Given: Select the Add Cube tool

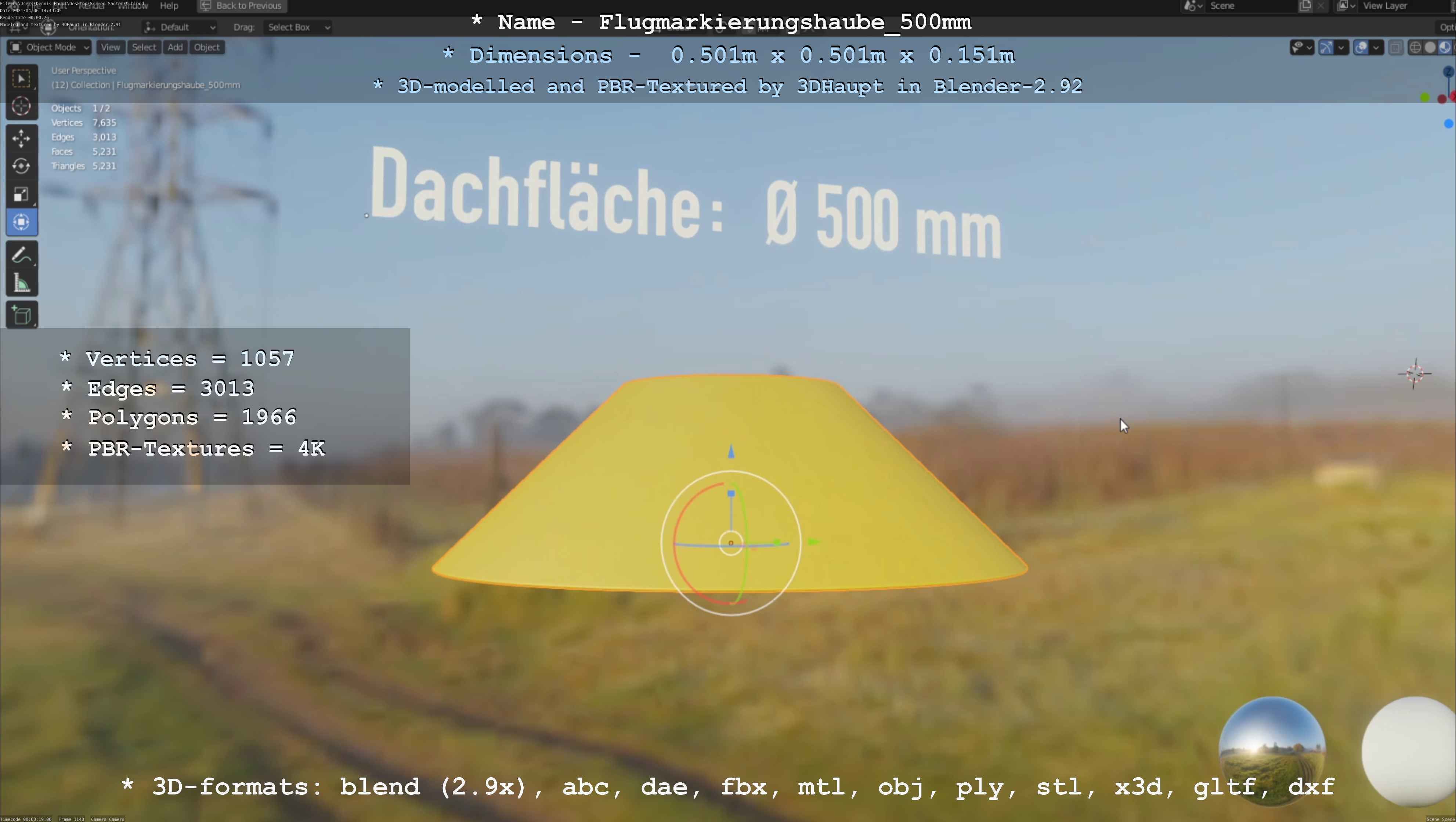Looking at the screenshot, I should click(x=21, y=315).
